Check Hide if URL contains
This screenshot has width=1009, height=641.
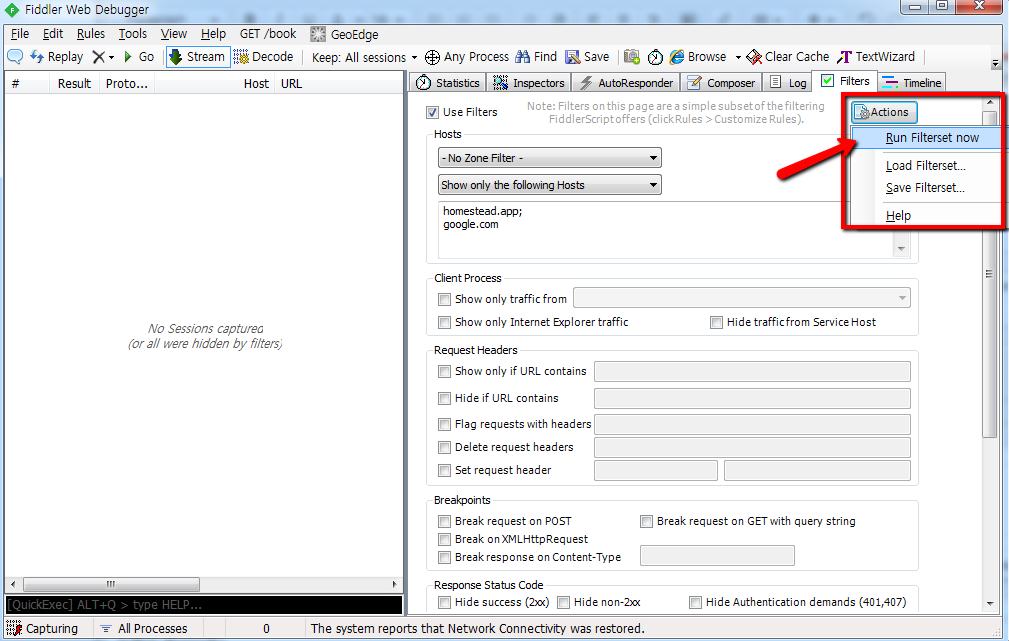[x=444, y=398]
